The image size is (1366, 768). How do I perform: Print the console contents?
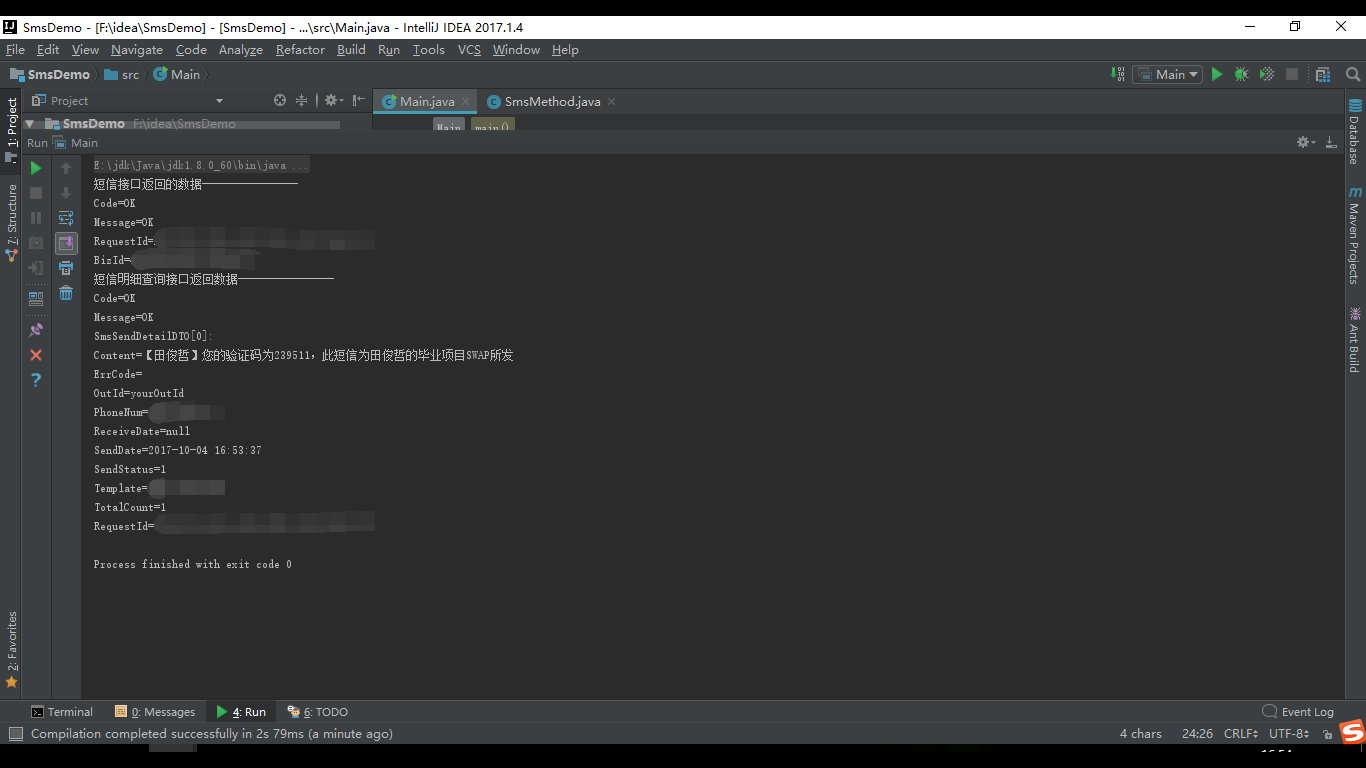coord(66,267)
